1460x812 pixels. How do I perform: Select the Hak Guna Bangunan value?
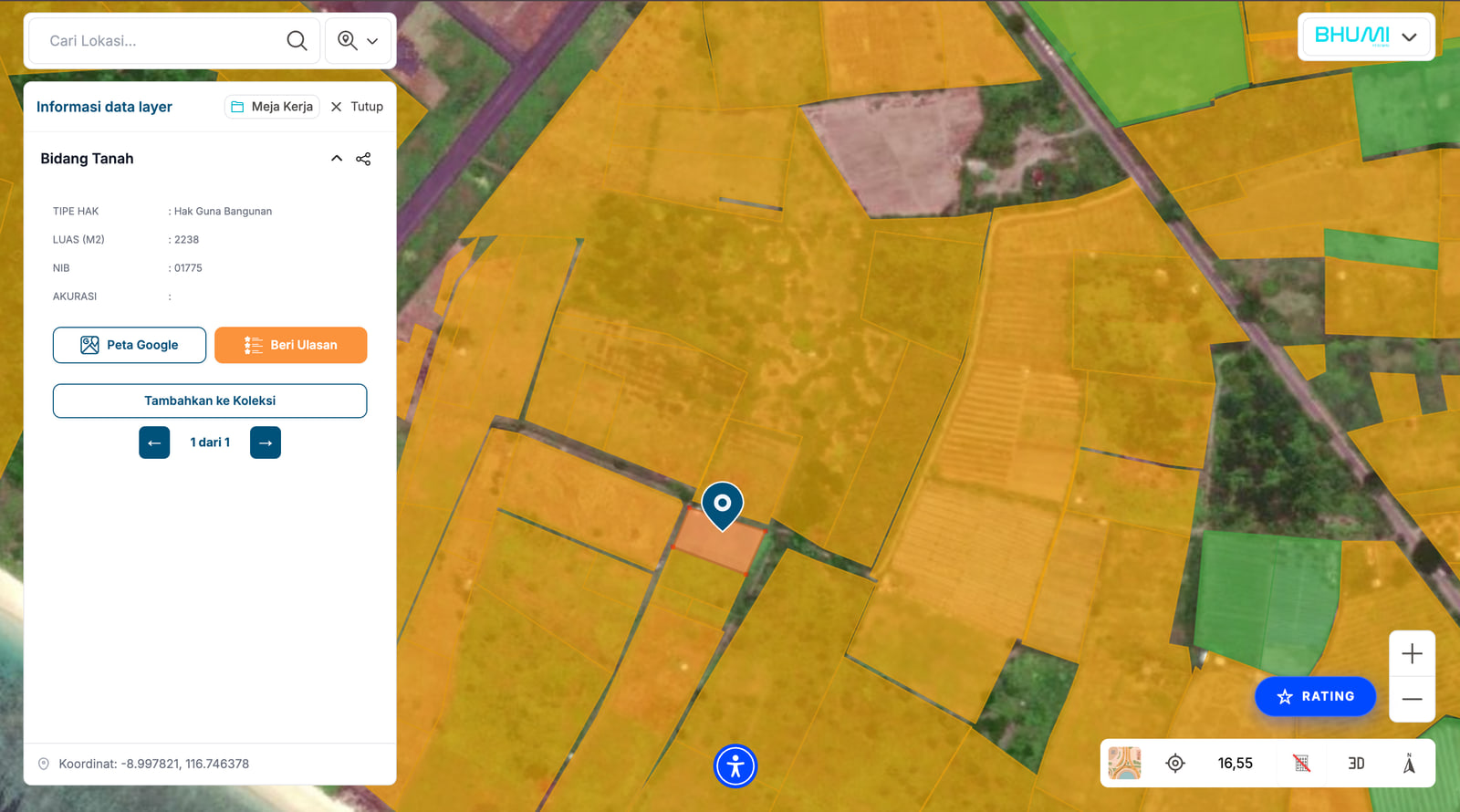[x=223, y=211]
